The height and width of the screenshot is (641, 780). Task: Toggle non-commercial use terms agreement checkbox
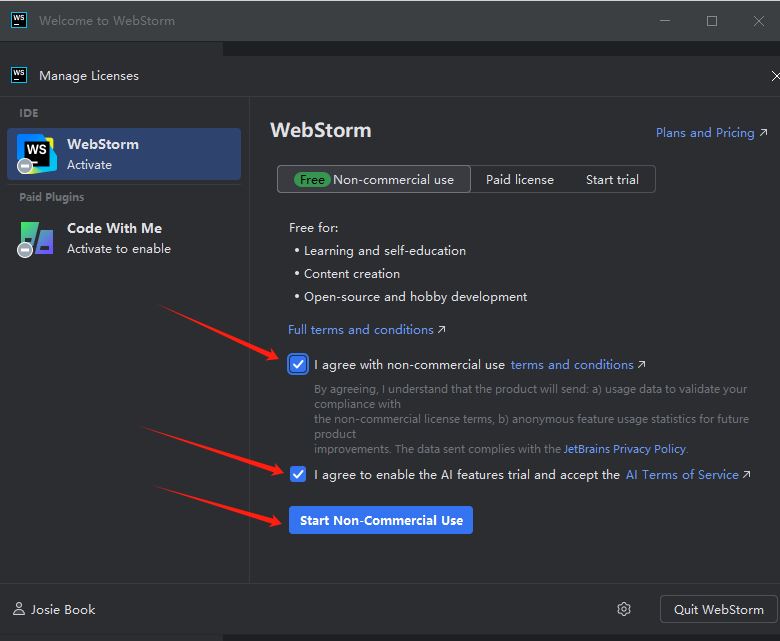(x=298, y=365)
